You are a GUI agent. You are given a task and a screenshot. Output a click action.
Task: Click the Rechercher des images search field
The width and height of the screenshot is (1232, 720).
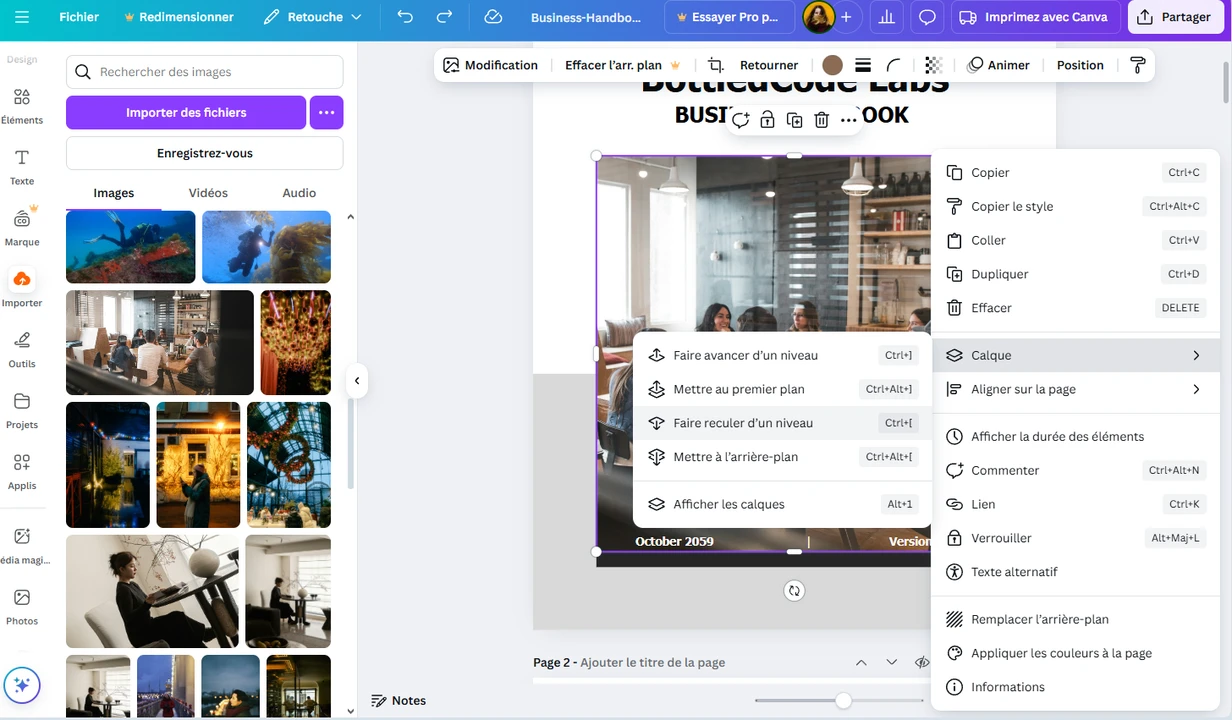[205, 72]
